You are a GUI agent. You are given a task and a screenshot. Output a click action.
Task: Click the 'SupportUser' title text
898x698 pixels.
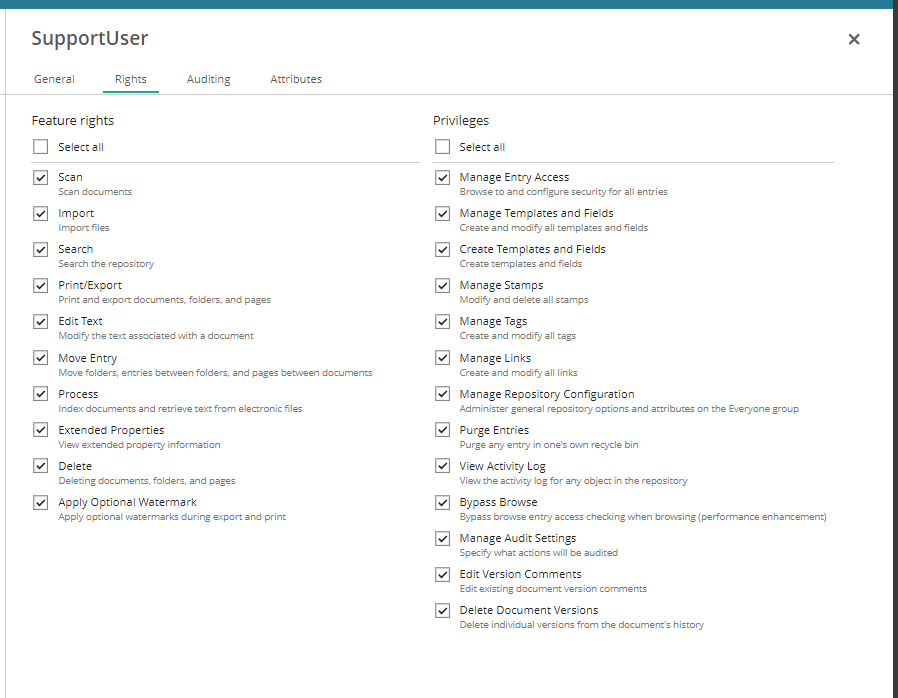pyautogui.click(x=90, y=38)
